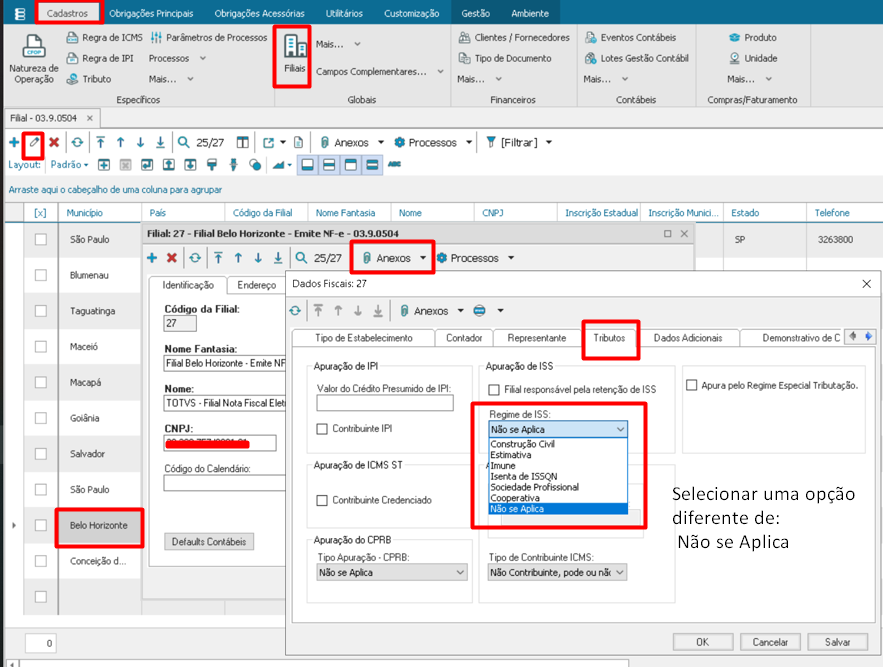Switch to the Endereço tab
Screen dimensions: 883x667
point(257,285)
